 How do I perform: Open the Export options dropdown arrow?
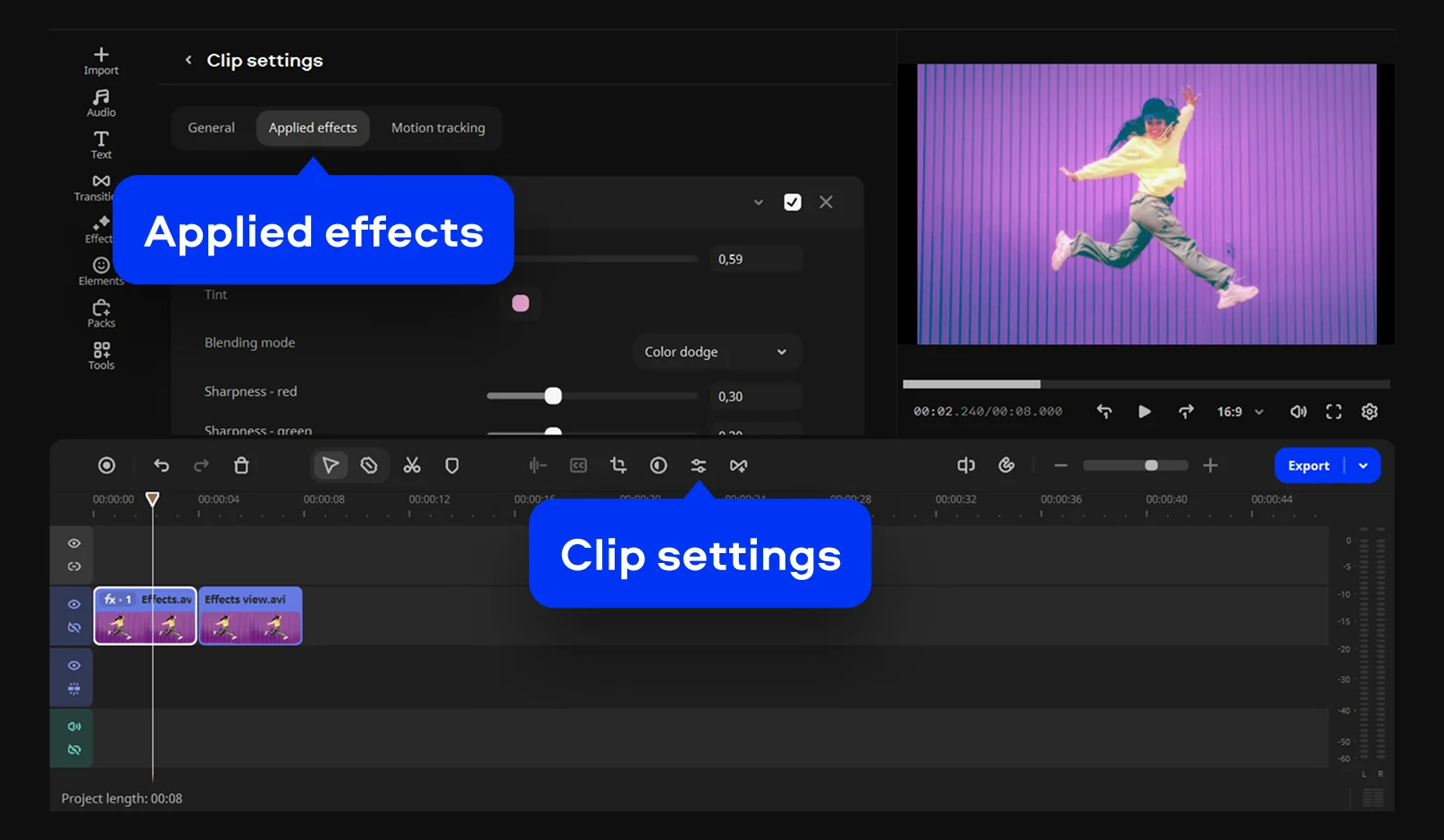pyautogui.click(x=1363, y=466)
